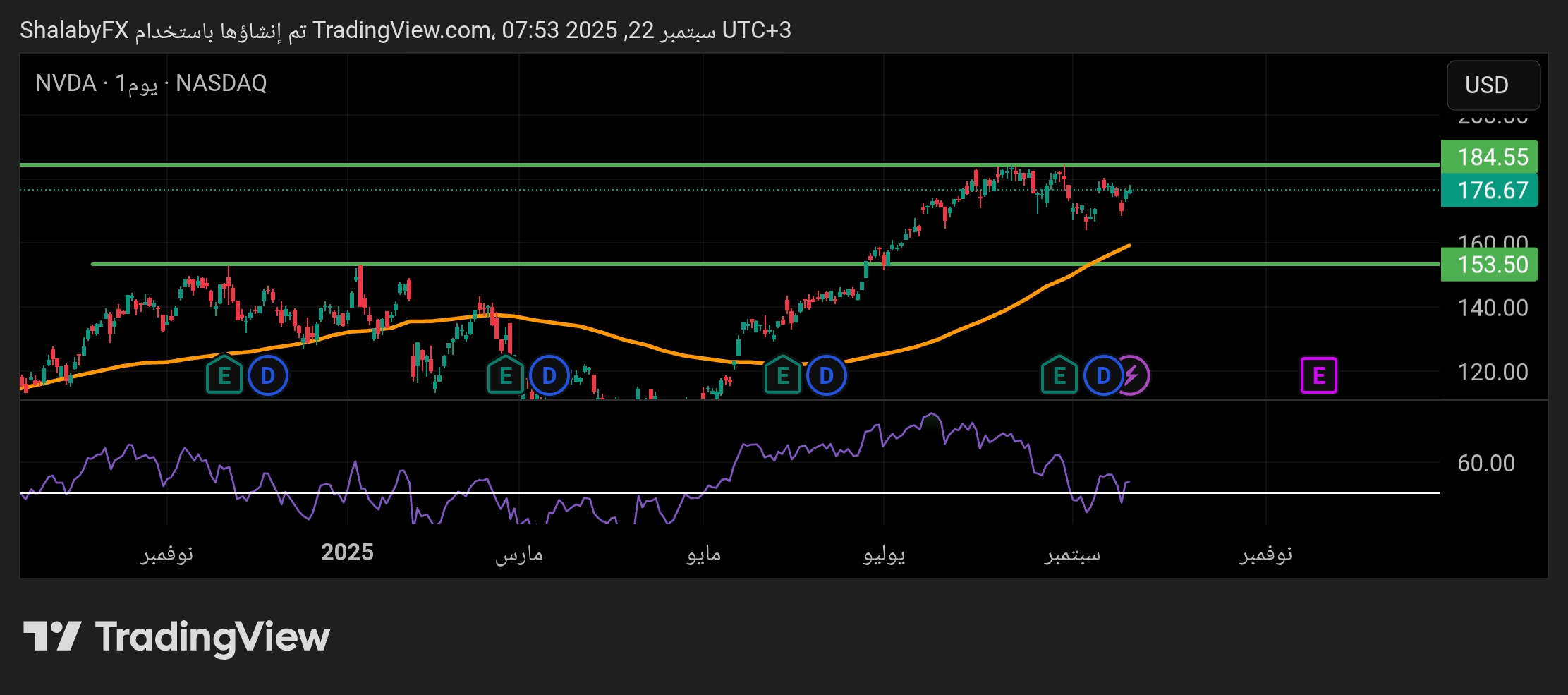Select the white horizontal line in RSI pane

[x=729, y=492]
